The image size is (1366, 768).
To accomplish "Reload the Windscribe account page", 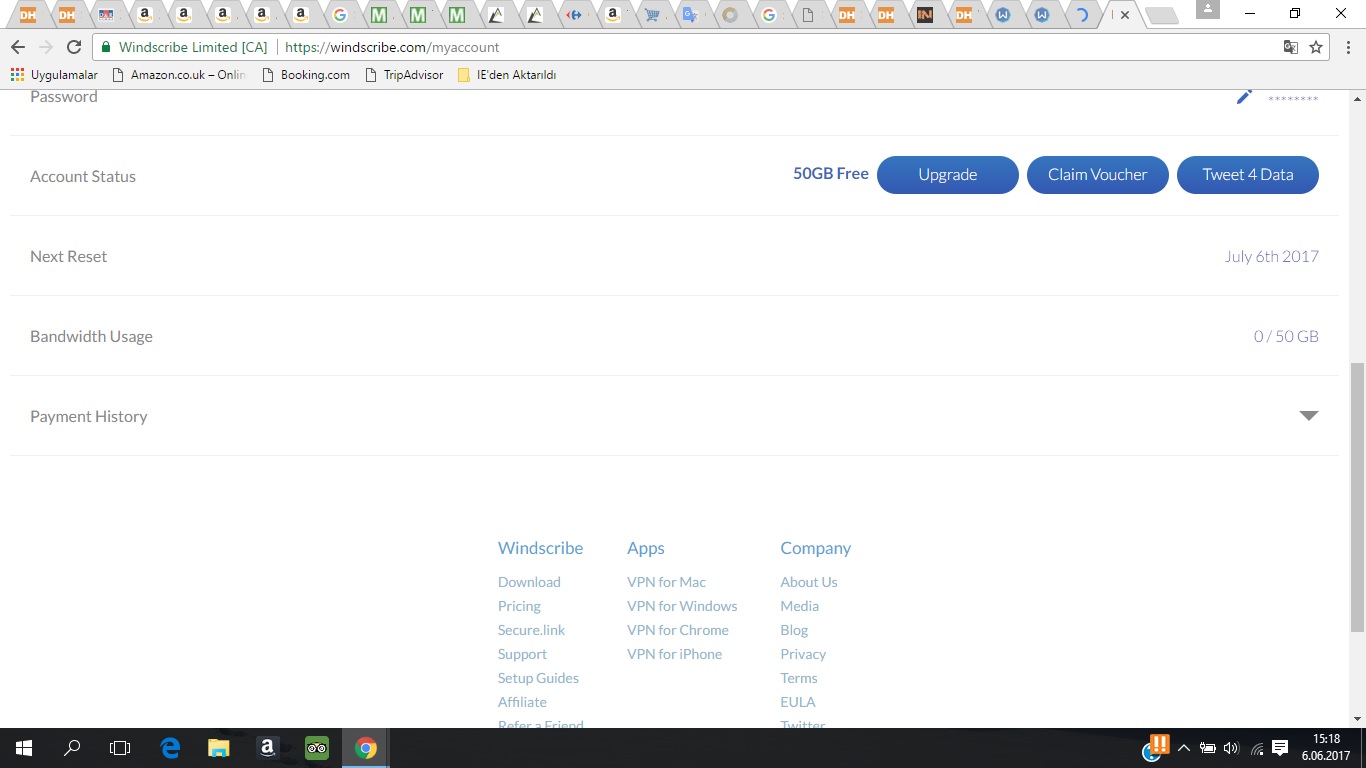I will tap(73, 47).
